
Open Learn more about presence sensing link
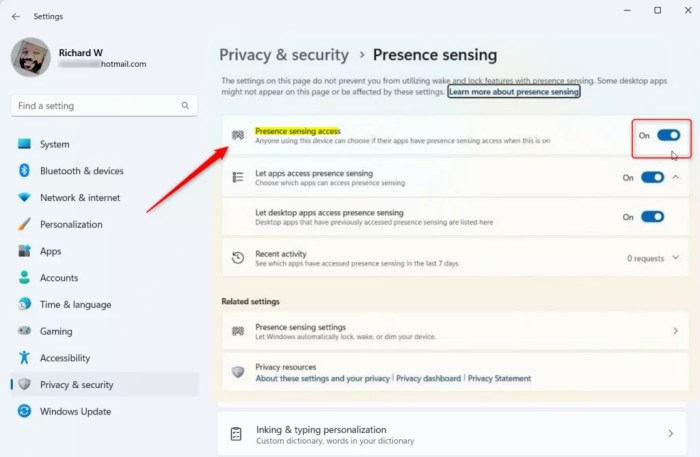click(514, 91)
